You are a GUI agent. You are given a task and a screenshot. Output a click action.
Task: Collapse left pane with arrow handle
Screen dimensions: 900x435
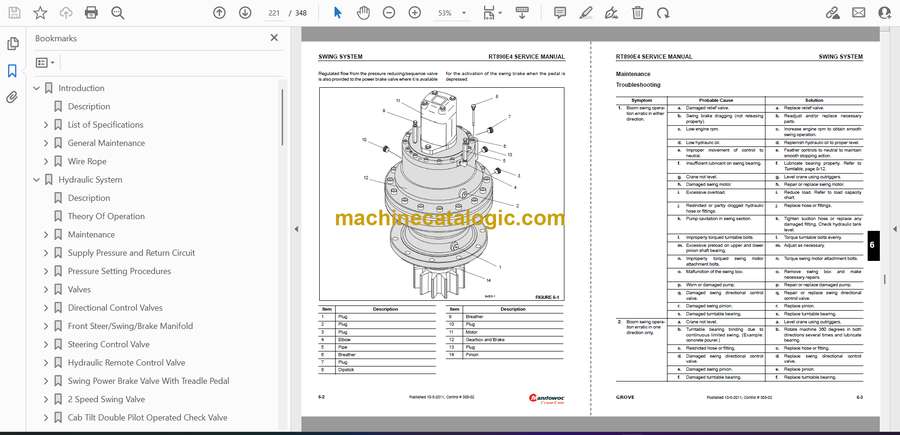(x=296, y=229)
